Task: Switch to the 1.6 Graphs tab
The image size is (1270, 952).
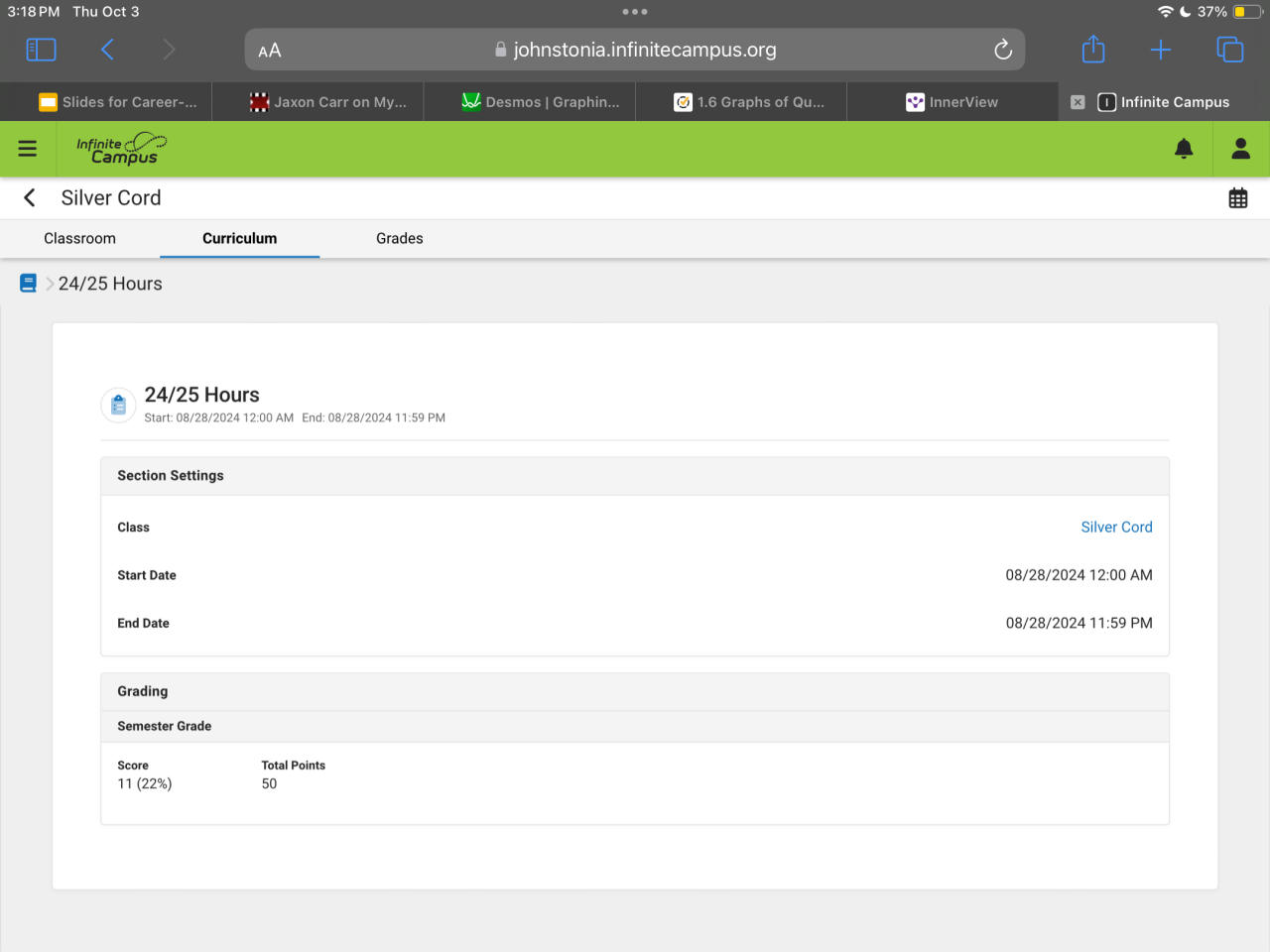Action: click(x=741, y=102)
